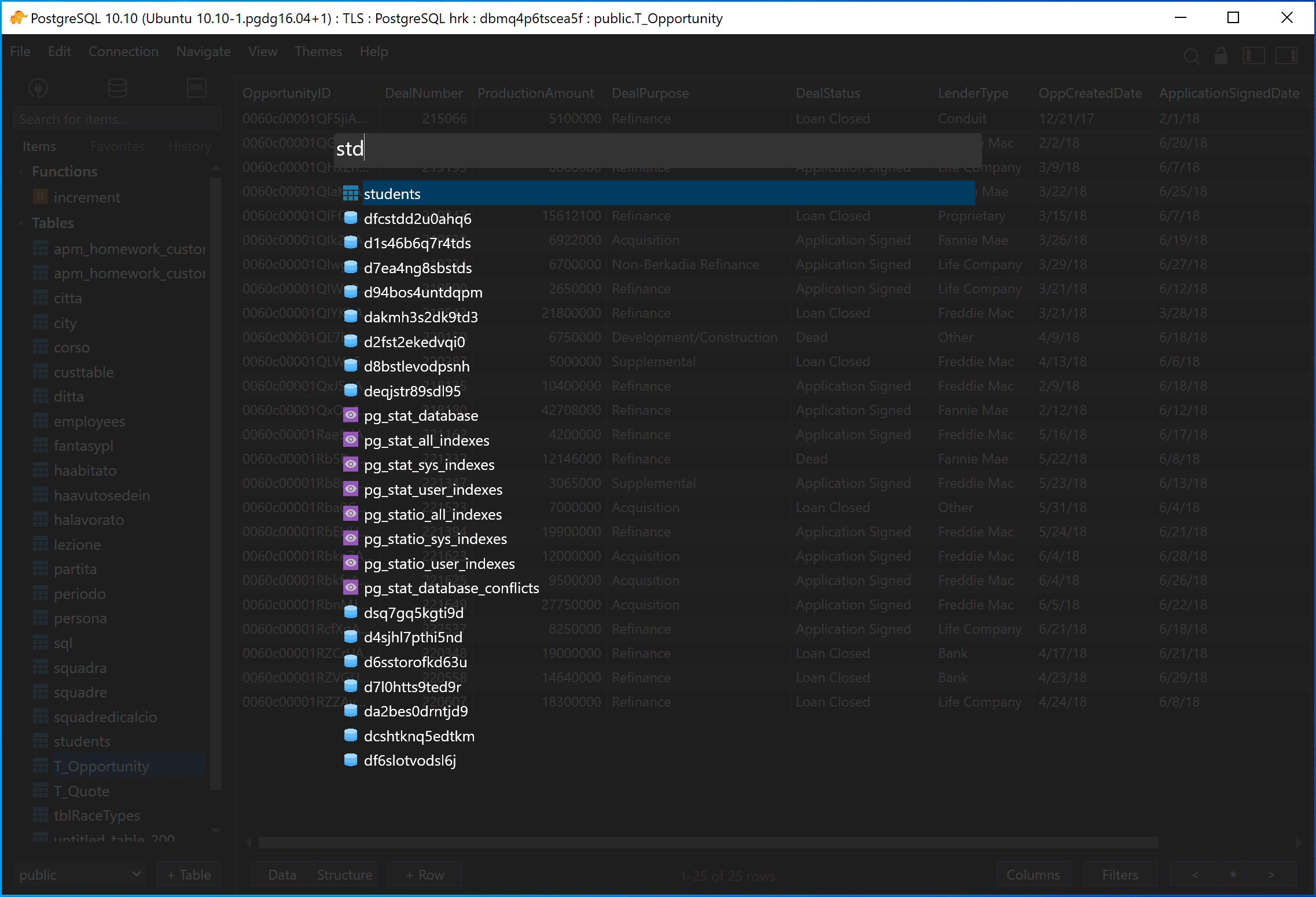This screenshot has height=897, width=1316.
Task: Open pg_statio_user_indexes view result
Action: [429, 564]
